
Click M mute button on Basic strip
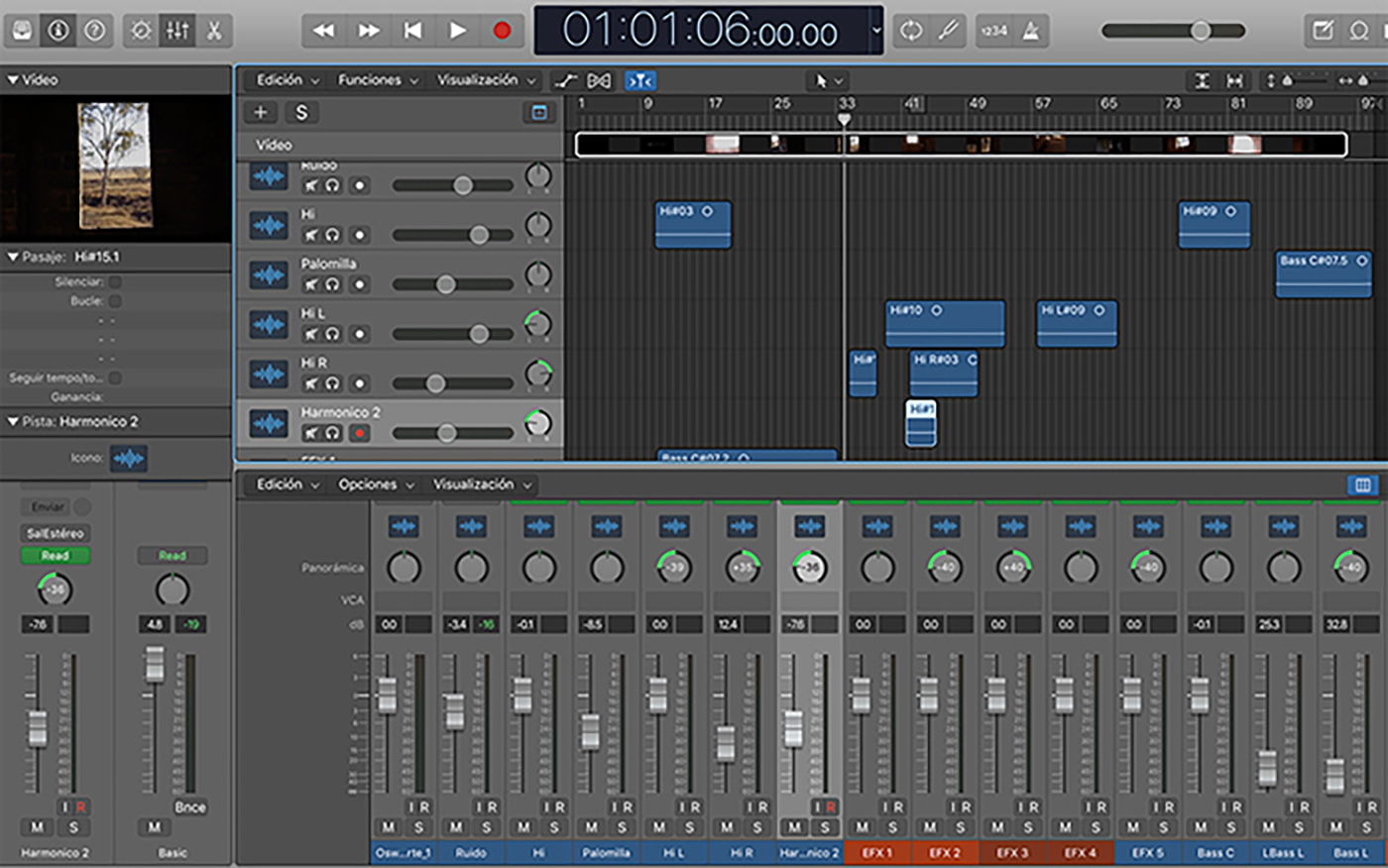[x=154, y=827]
